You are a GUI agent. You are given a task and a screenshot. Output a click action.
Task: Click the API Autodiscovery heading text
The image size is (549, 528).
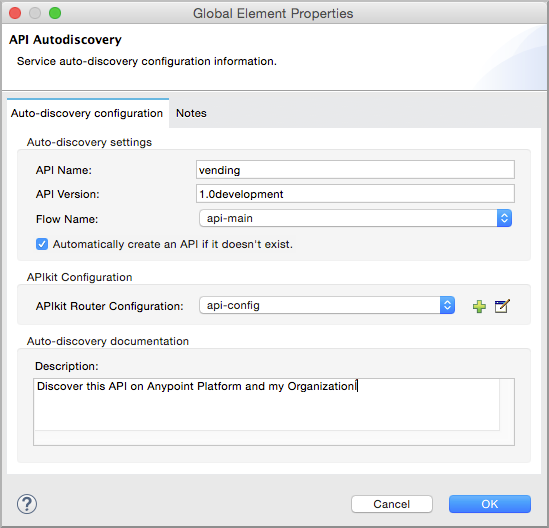coord(65,40)
